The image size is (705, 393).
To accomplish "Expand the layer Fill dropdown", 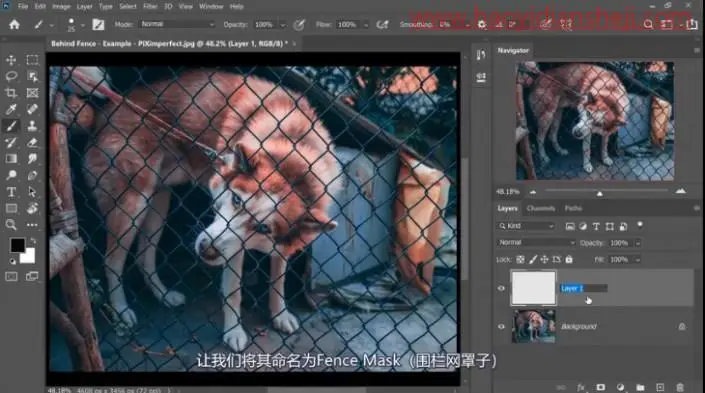I will point(638,260).
